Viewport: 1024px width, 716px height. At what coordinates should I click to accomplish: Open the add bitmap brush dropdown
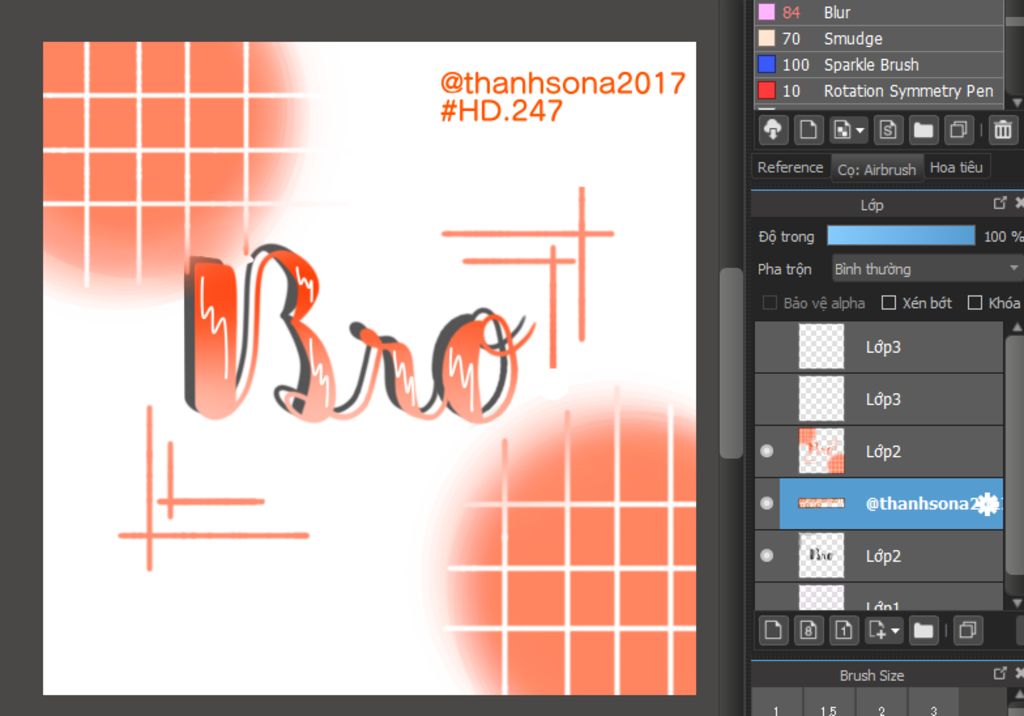(848, 130)
